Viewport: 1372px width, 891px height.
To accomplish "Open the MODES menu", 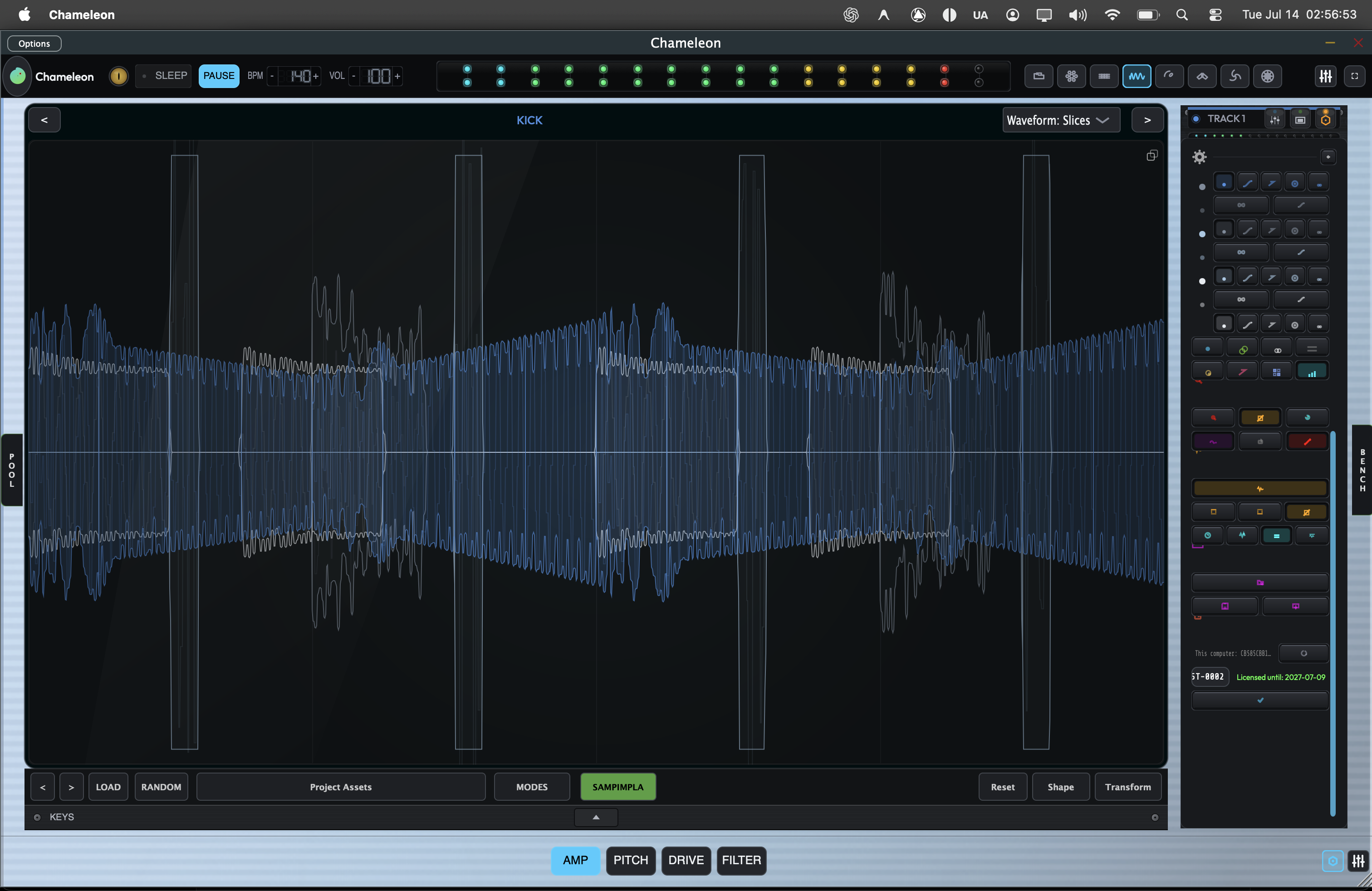I will tap(531, 787).
